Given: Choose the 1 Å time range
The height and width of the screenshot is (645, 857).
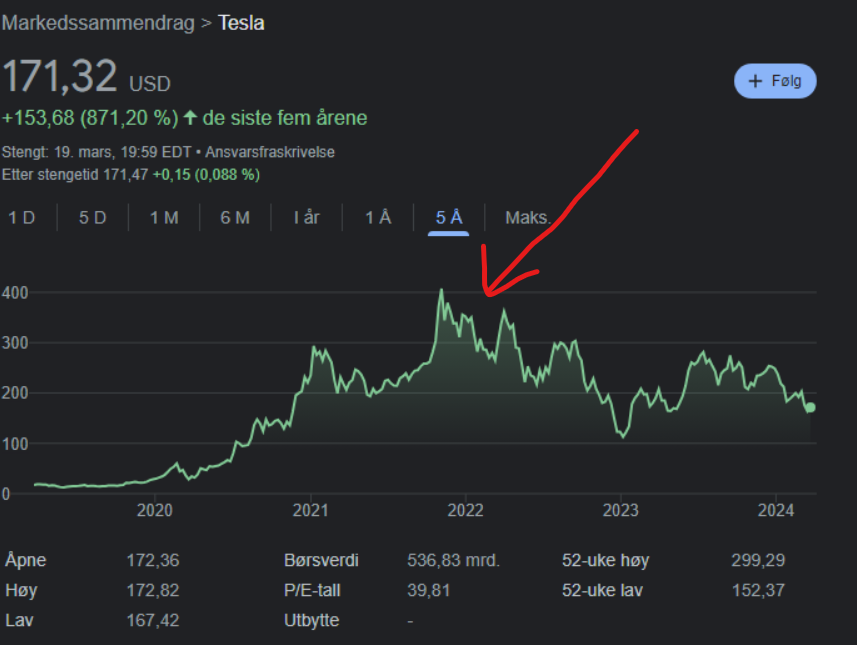Looking at the screenshot, I should [377, 218].
